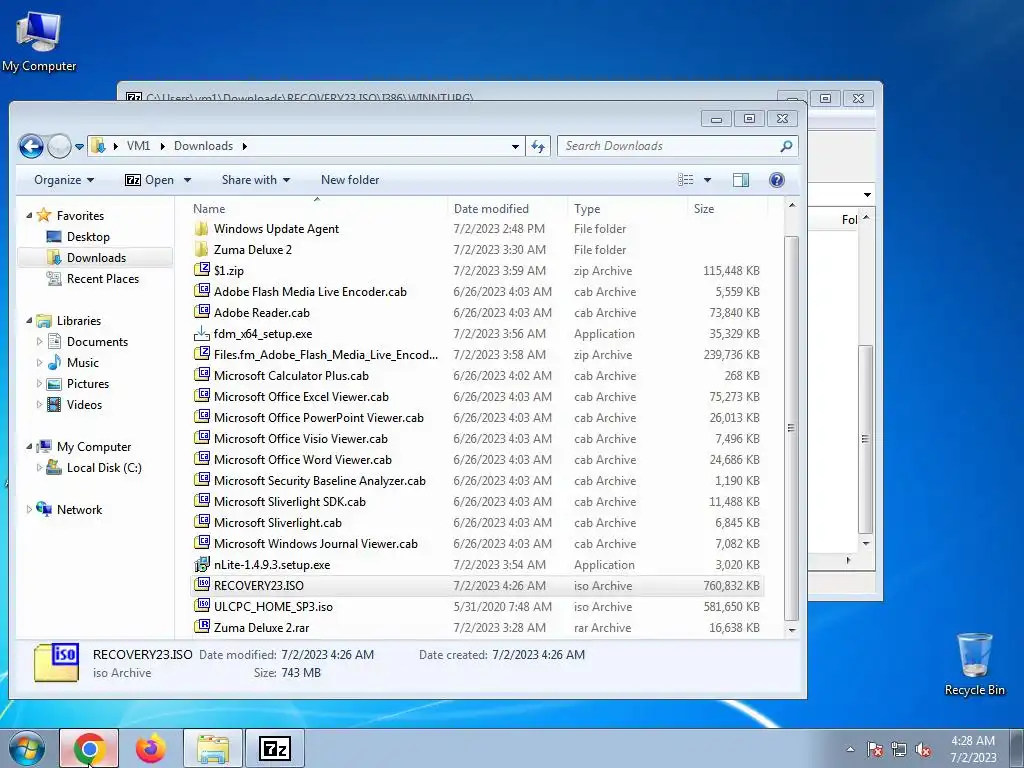1024x768 pixels.
Task: Open selected file with 7-Zip Open button
Action: 150,180
